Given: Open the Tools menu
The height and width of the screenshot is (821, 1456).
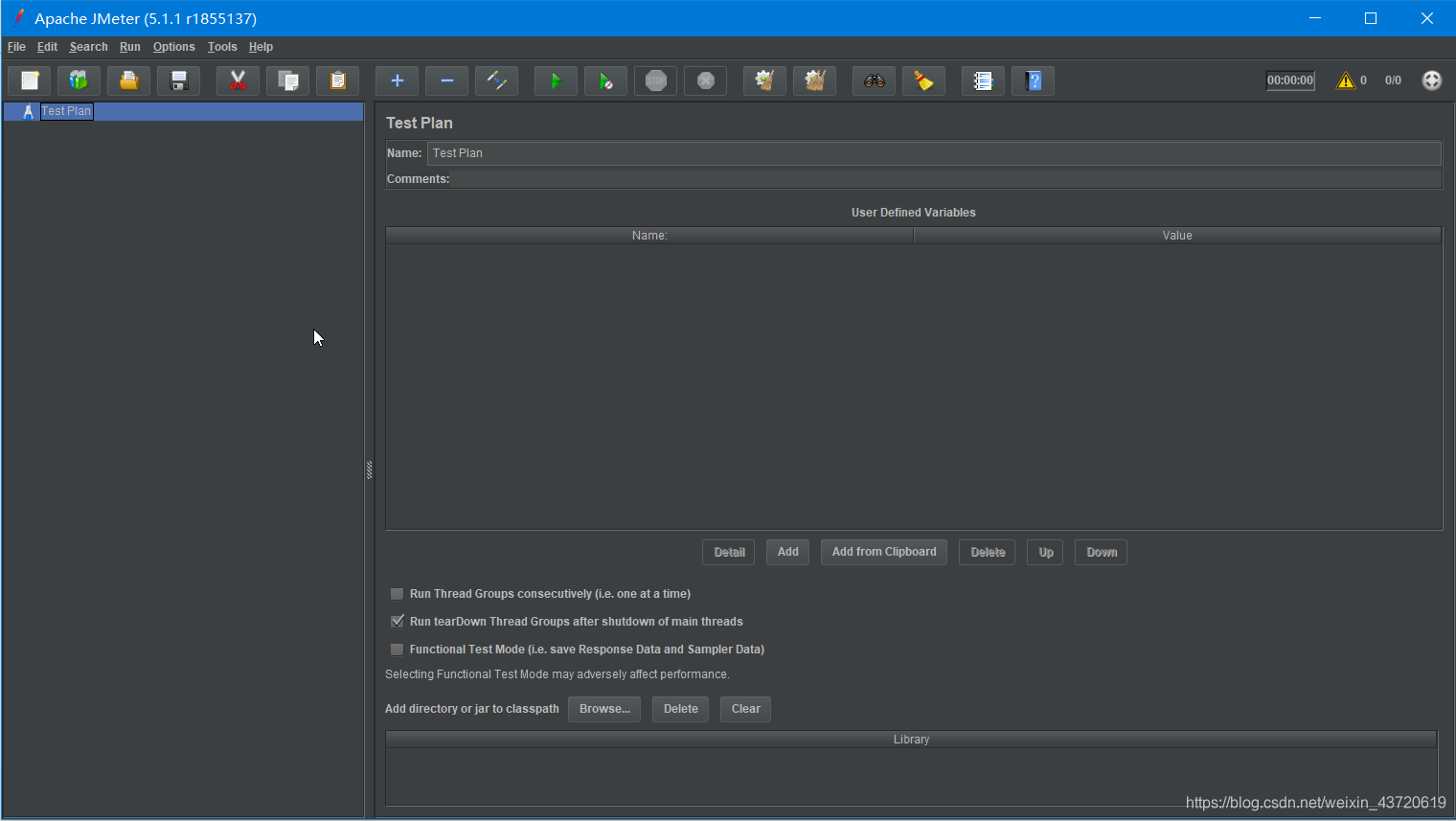Looking at the screenshot, I should click(222, 47).
